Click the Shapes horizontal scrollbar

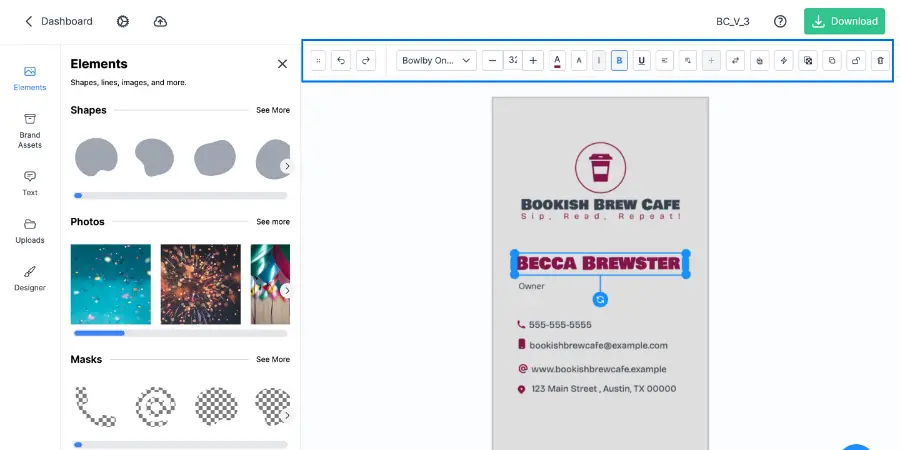180,196
